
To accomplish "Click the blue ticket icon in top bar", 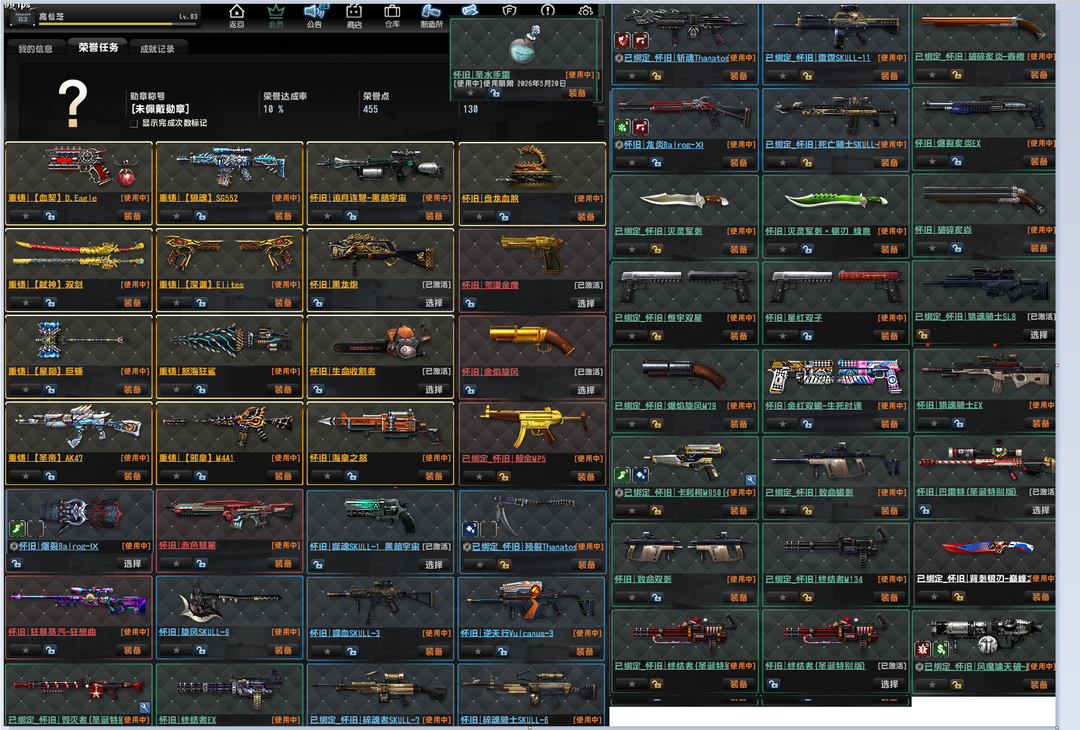I will tap(470, 10).
